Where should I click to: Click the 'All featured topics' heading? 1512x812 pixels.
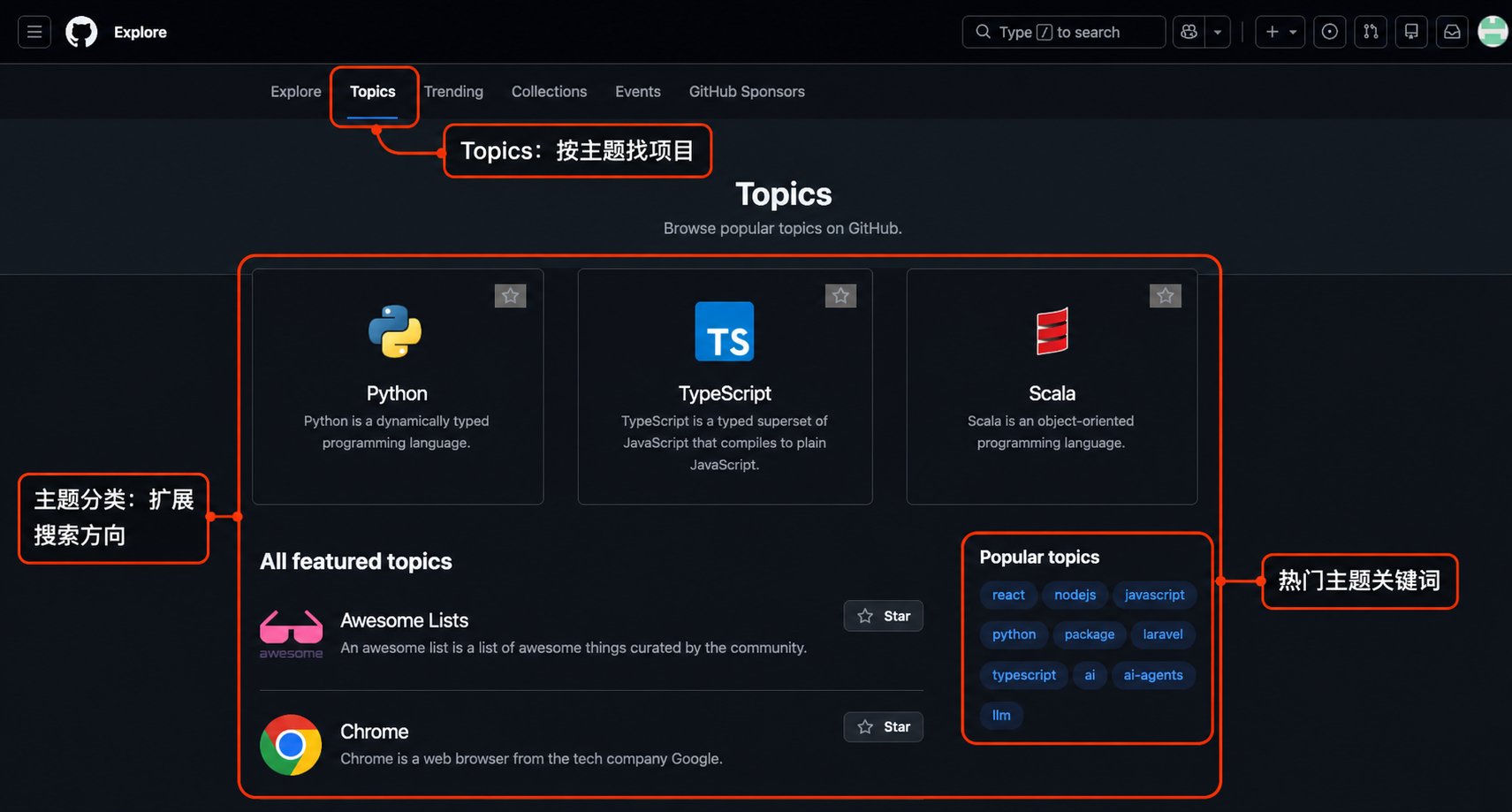pos(356,561)
